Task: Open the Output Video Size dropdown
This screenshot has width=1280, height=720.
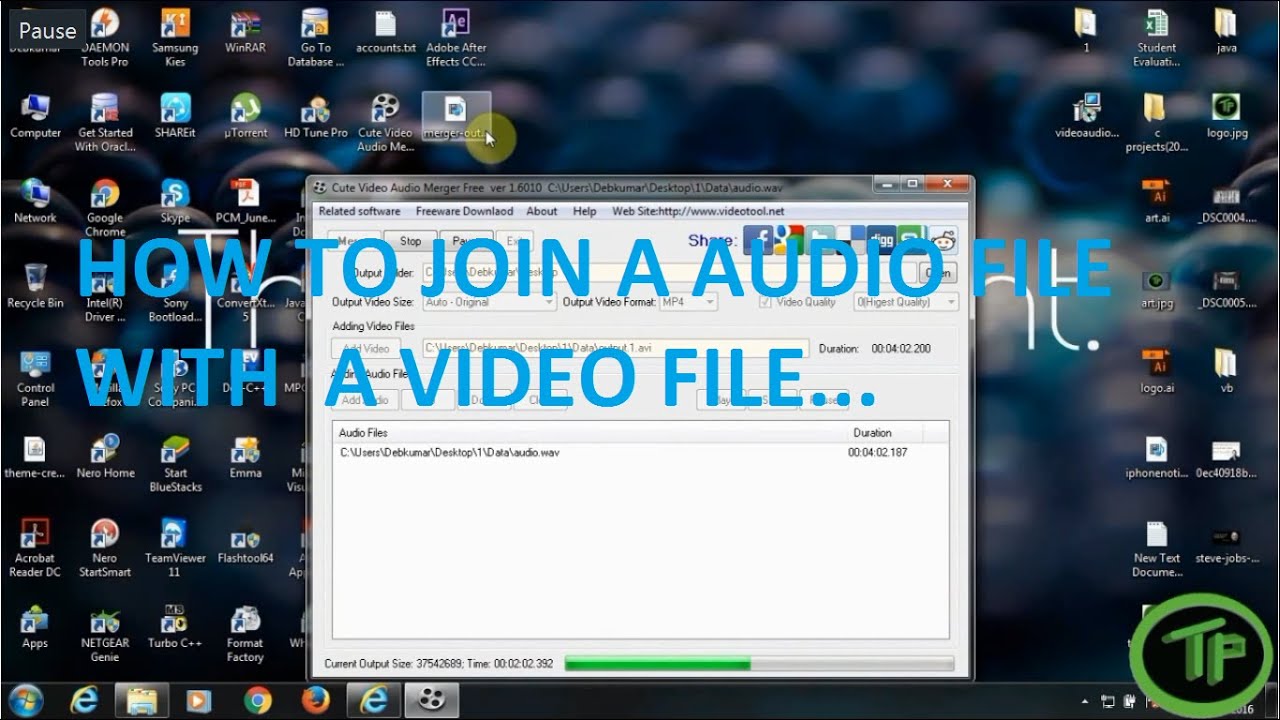Action: coord(490,302)
